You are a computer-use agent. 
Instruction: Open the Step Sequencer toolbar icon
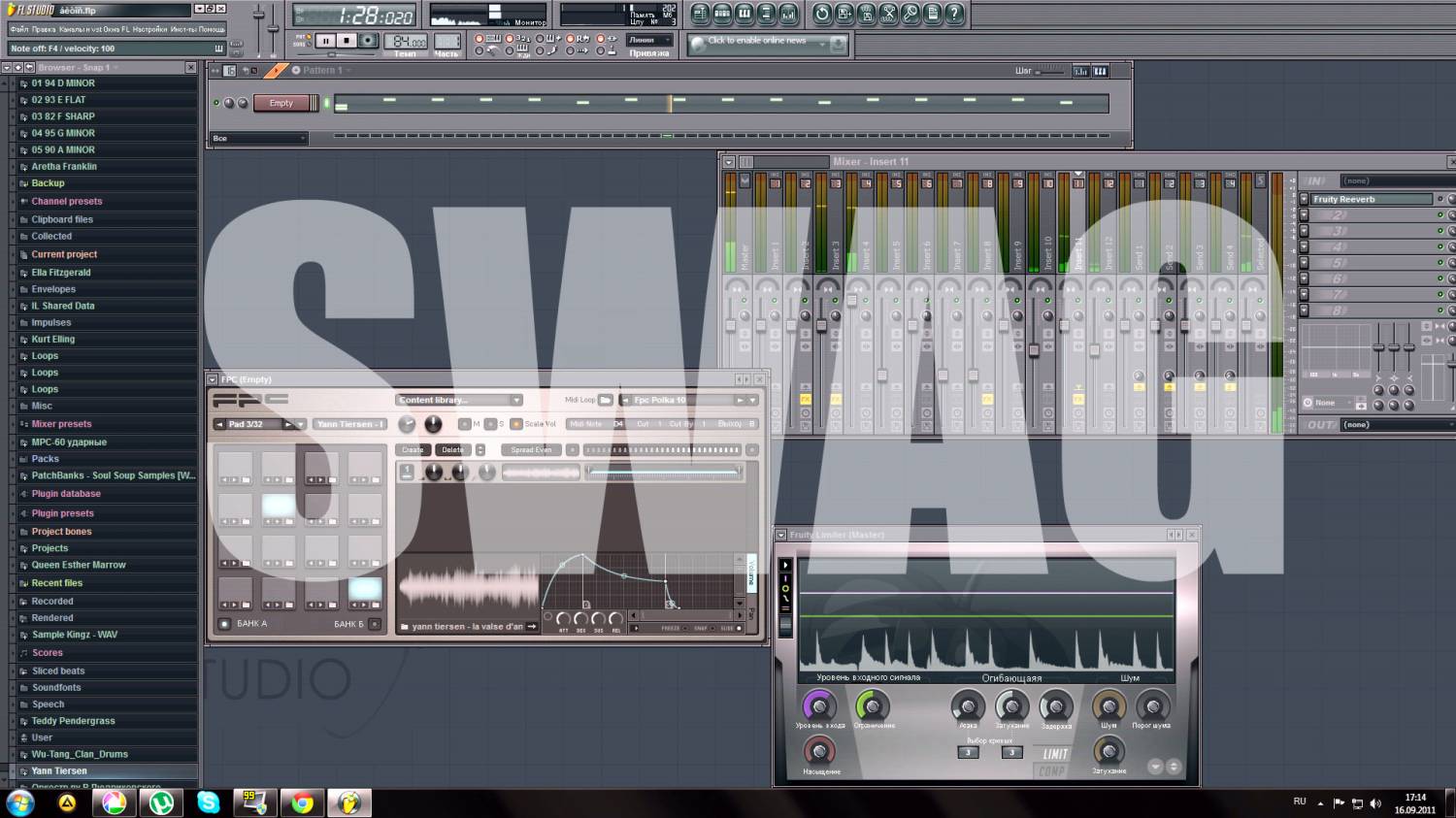(723, 14)
